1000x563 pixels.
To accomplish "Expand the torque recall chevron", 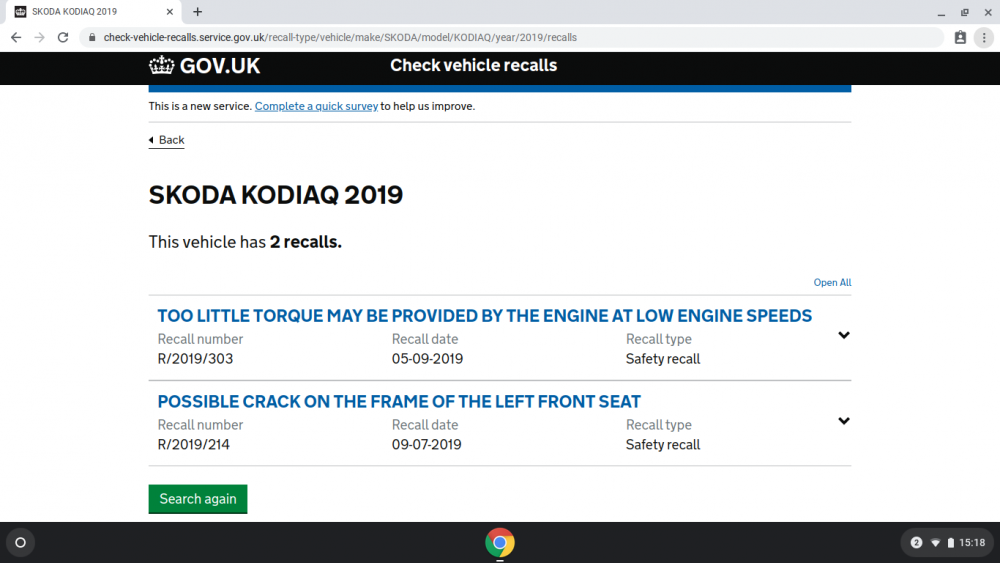I will (x=844, y=335).
